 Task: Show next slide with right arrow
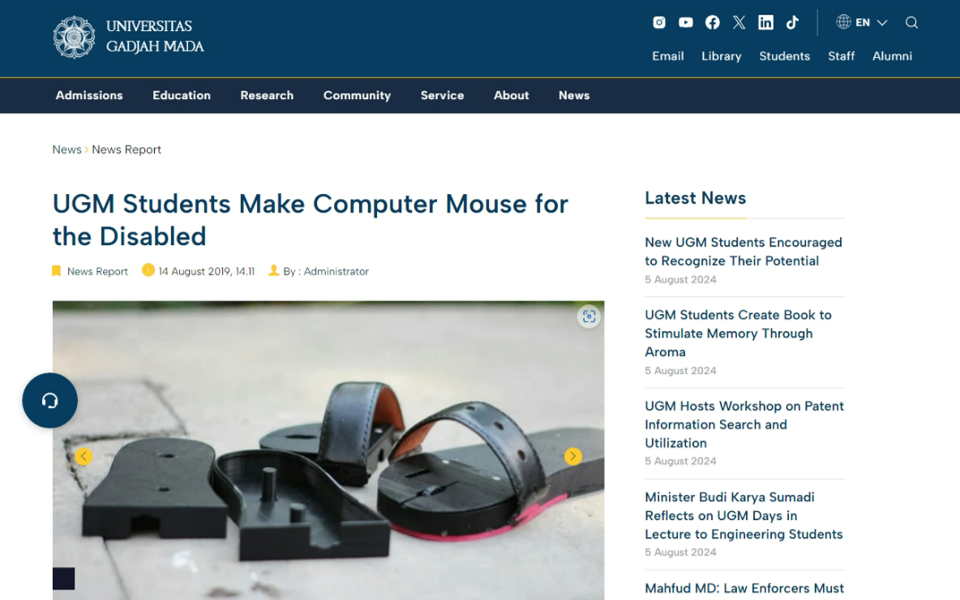pos(573,456)
